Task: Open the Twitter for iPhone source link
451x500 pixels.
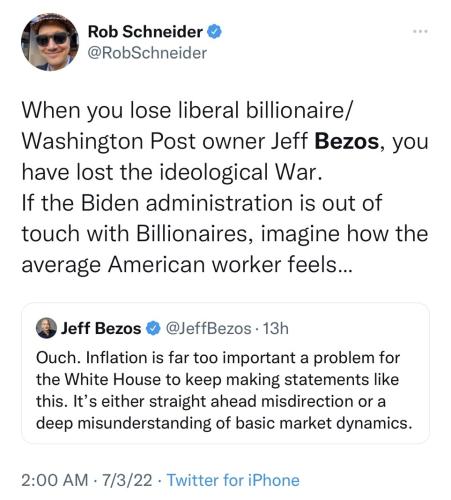Action: pyautogui.click(x=233, y=480)
